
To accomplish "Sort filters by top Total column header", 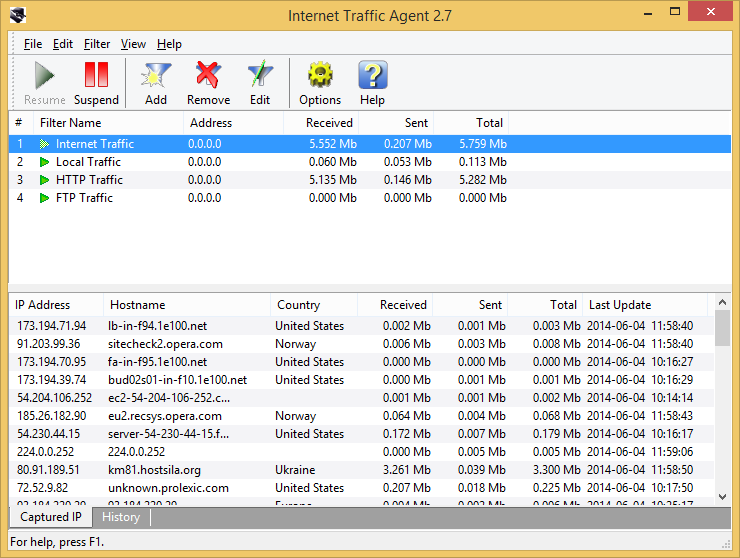I will point(471,123).
